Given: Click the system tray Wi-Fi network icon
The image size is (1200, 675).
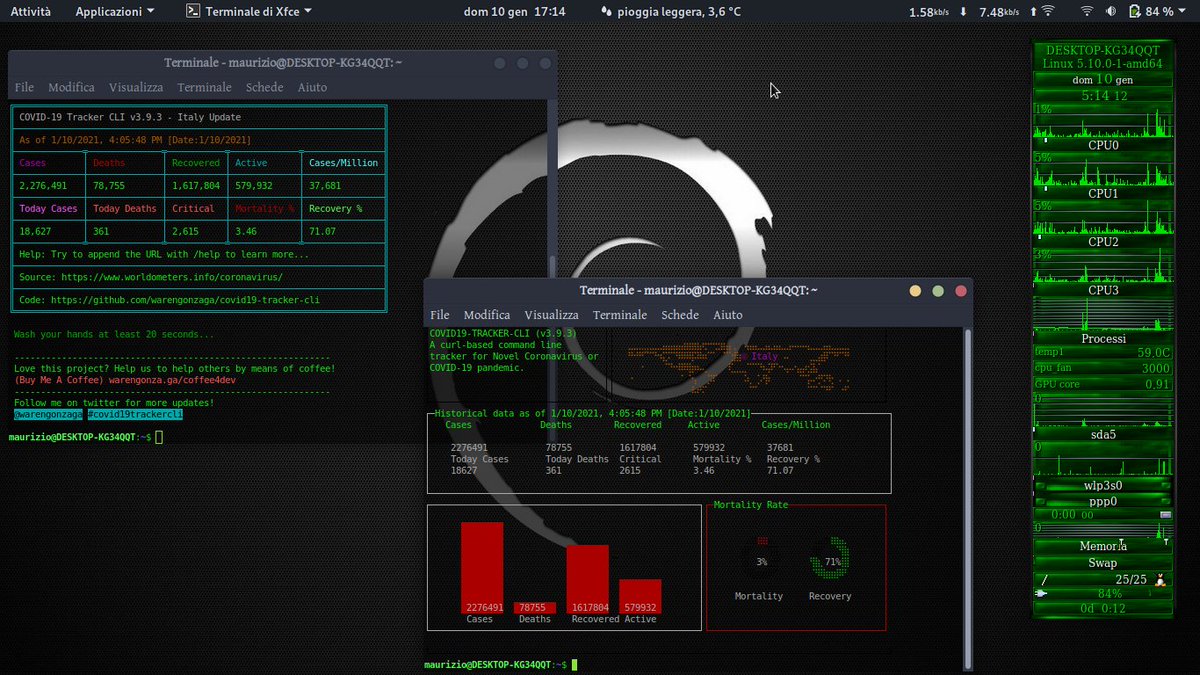Looking at the screenshot, I should [x=1087, y=12].
